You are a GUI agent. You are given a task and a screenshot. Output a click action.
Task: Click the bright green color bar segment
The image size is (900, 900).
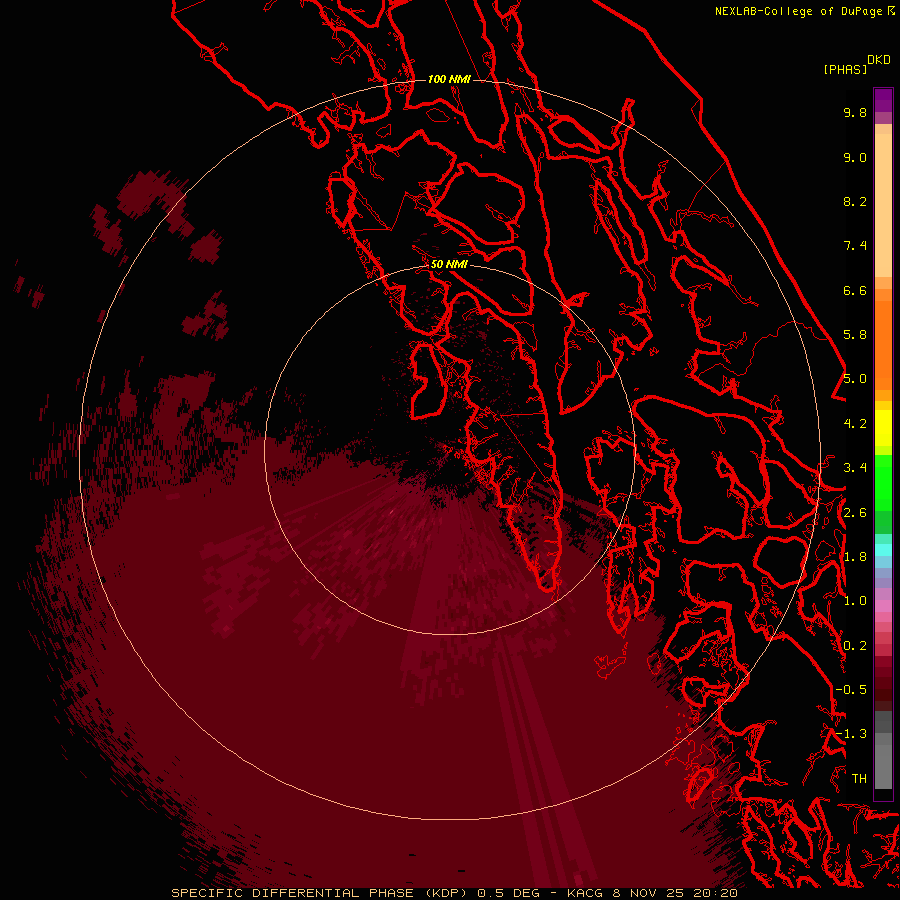point(883,482)
